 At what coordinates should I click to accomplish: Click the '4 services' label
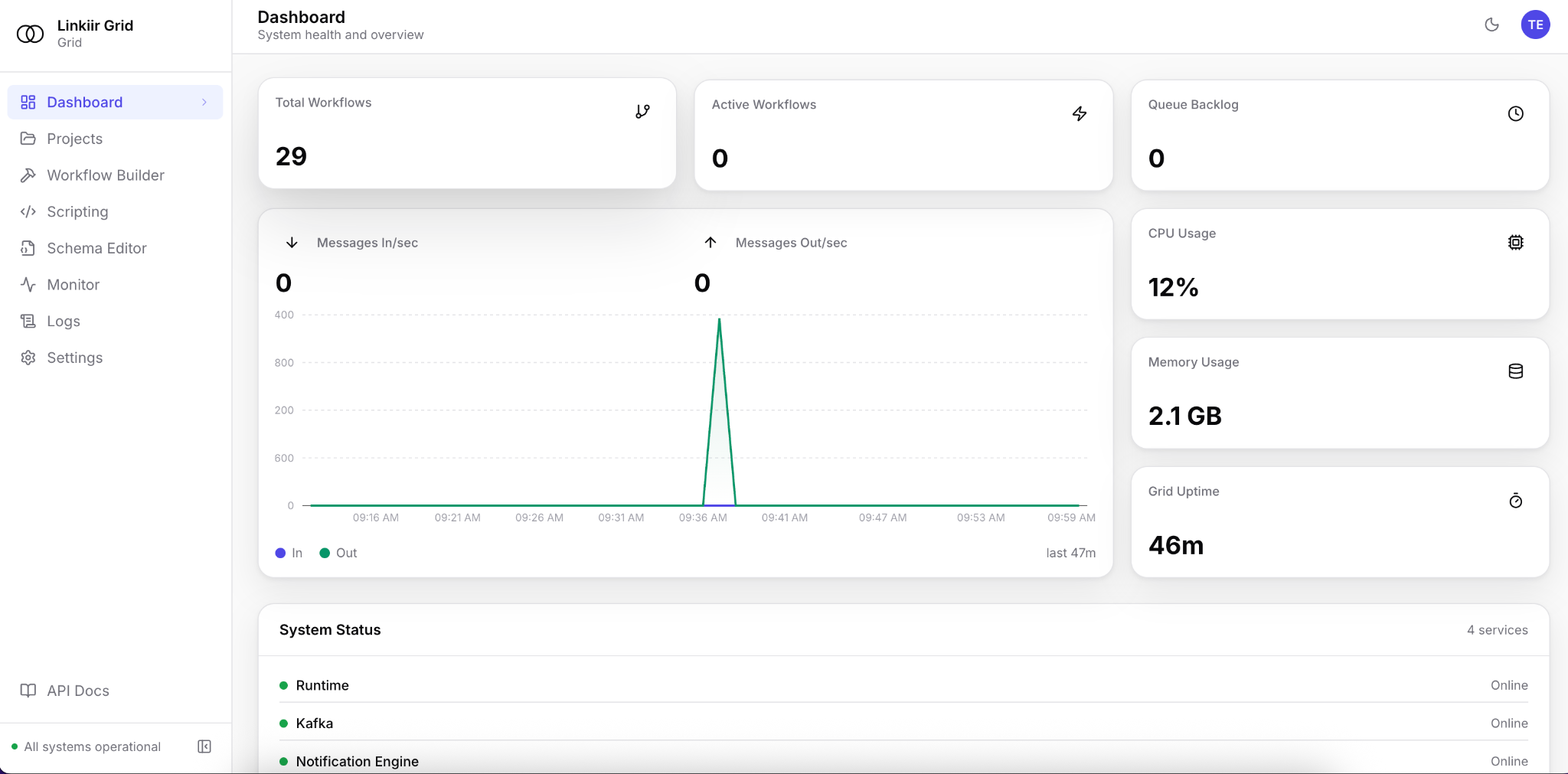tap(1497, 630)
